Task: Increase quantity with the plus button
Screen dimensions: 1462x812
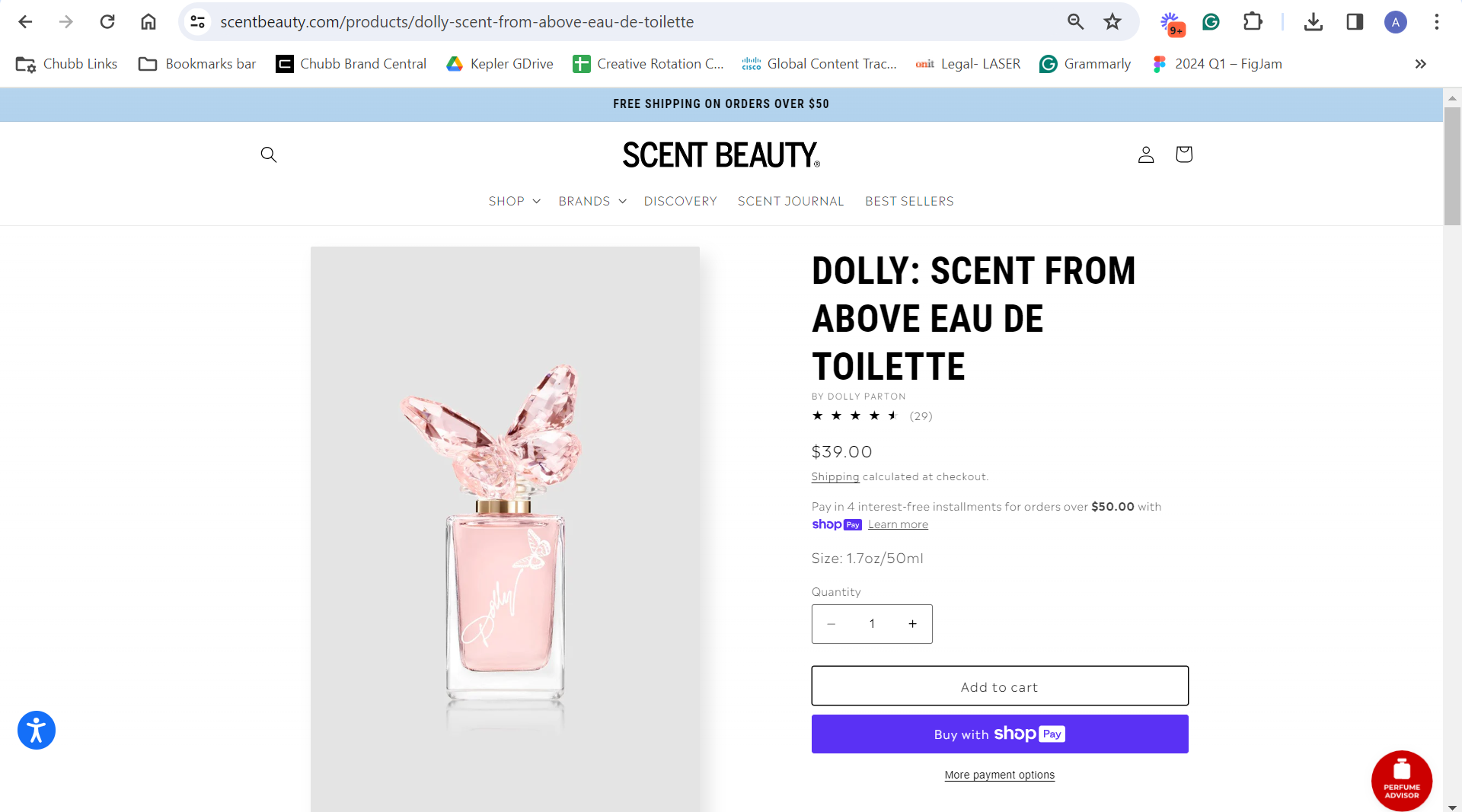Action: click(x=912, y=624)
